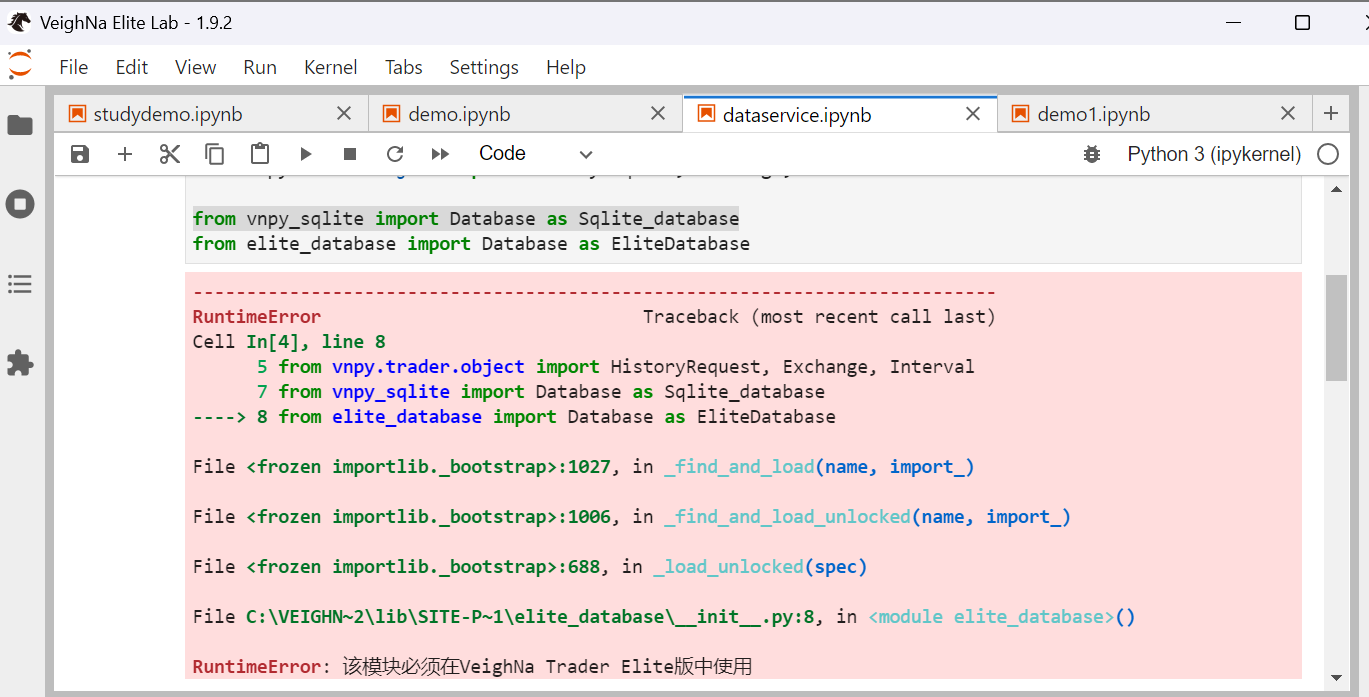
Task: Copy the selected cell via the toolbar icon
Action: point(215,154)
